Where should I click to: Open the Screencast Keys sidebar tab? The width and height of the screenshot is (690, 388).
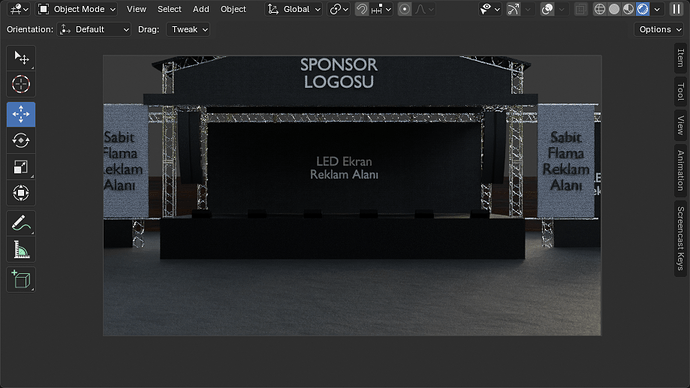pyautogui.click(x=680, y=238)
